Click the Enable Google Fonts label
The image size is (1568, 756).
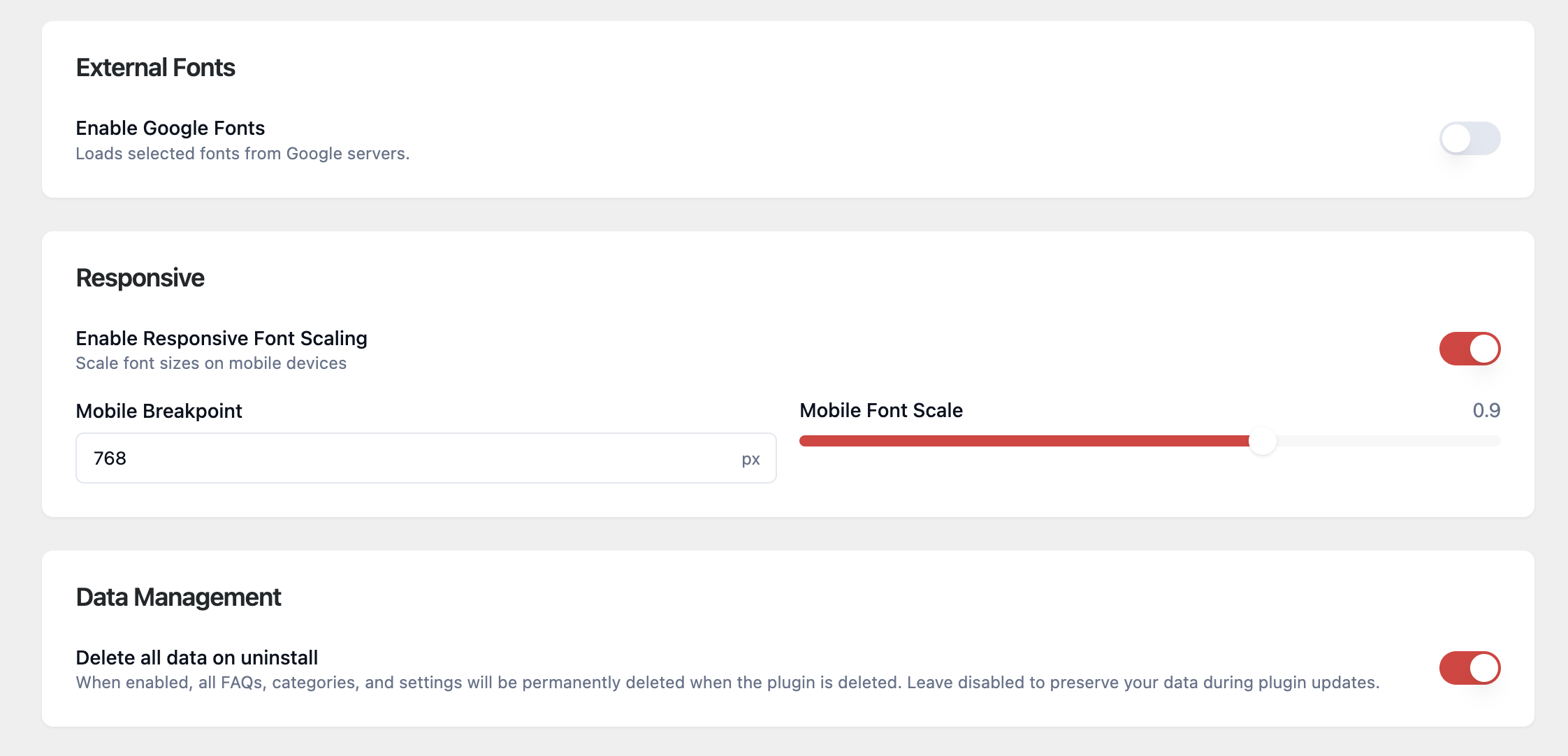click(x=170, y=128)
